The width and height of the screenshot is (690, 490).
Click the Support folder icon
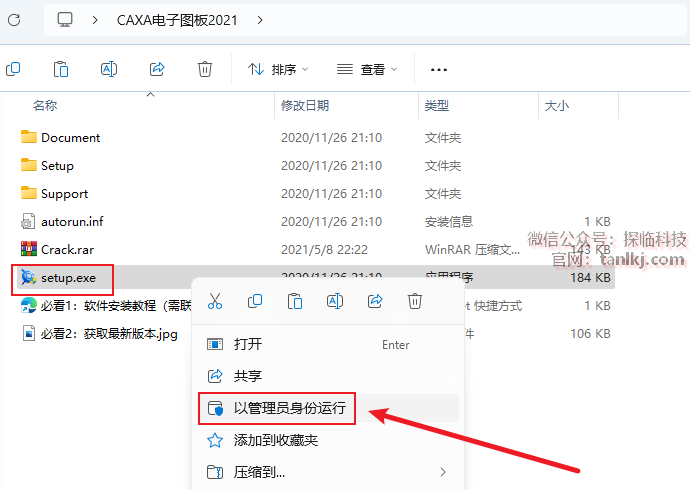(x=29, y=193)
